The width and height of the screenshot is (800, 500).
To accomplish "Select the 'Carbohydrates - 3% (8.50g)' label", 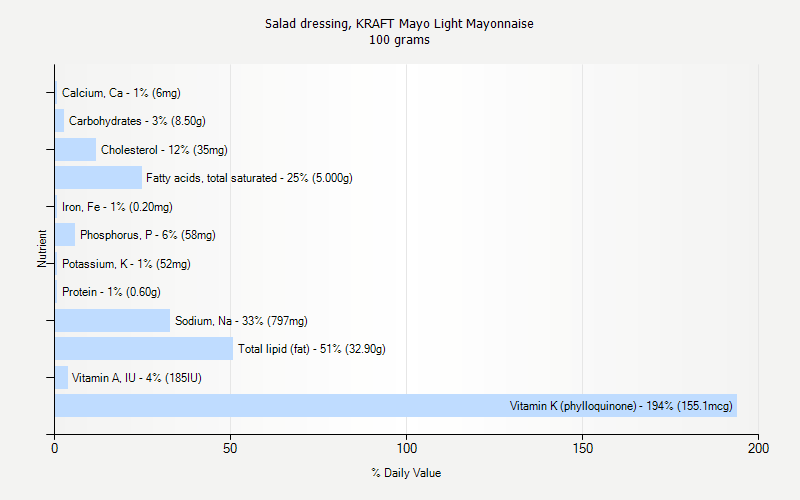I will click(137, 121).
